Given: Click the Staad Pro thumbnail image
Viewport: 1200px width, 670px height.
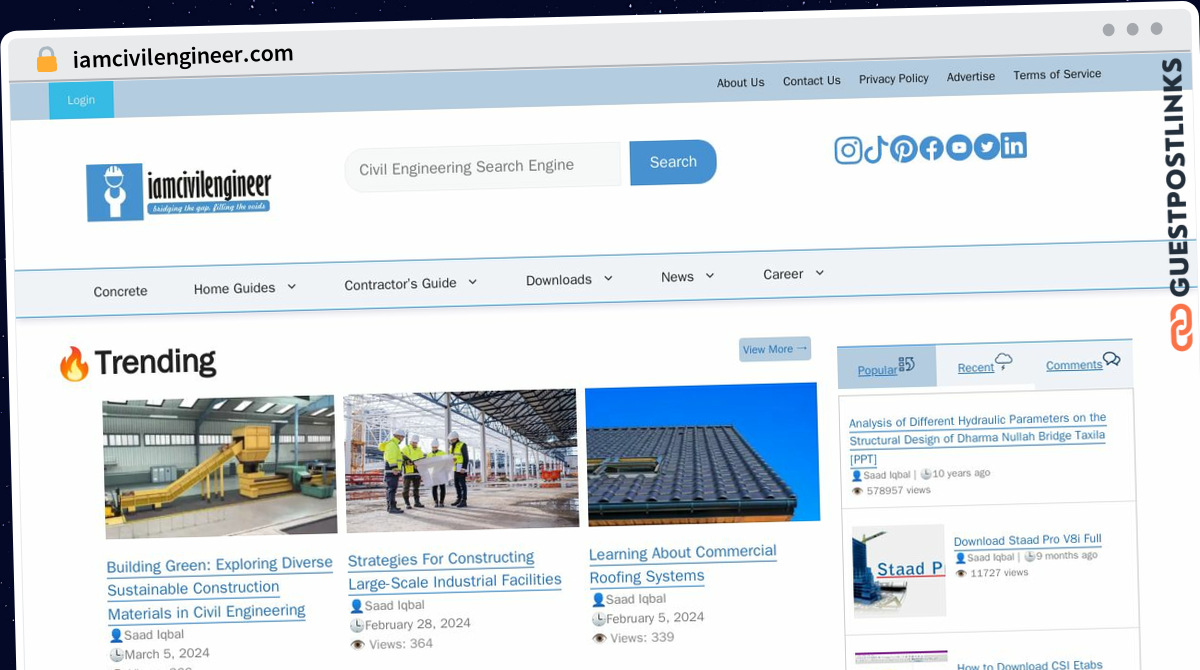Looking at the screenshot, I should click(899, 570).
